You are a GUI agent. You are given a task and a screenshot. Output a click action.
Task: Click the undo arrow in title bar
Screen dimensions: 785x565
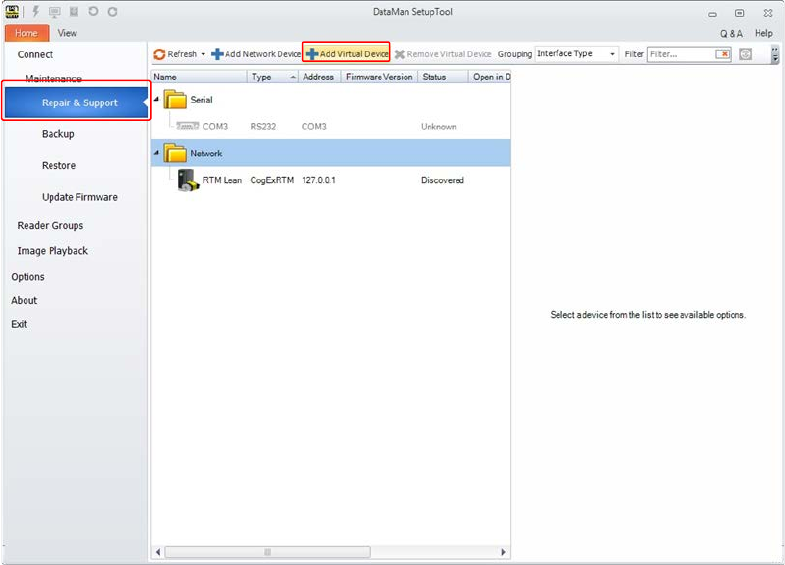pos(93,11)
